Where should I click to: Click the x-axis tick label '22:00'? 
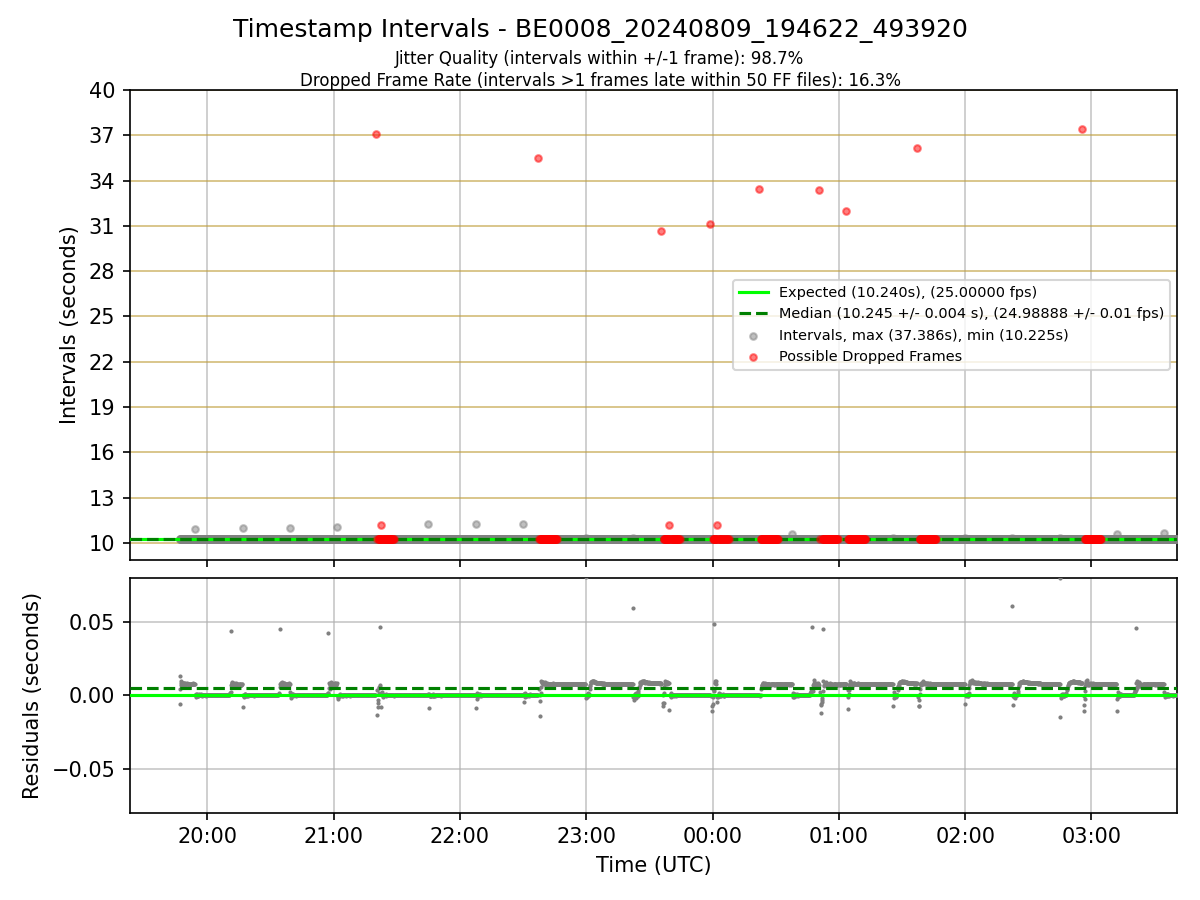(x=460, y=834)
